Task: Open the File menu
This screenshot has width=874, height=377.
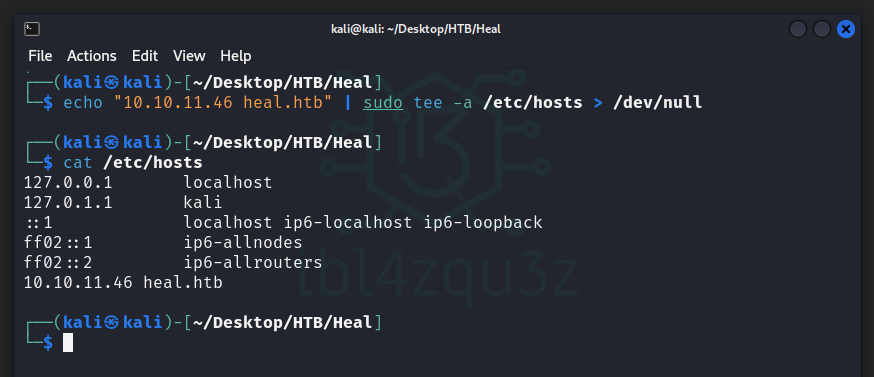Action: (x=40, y=56)
